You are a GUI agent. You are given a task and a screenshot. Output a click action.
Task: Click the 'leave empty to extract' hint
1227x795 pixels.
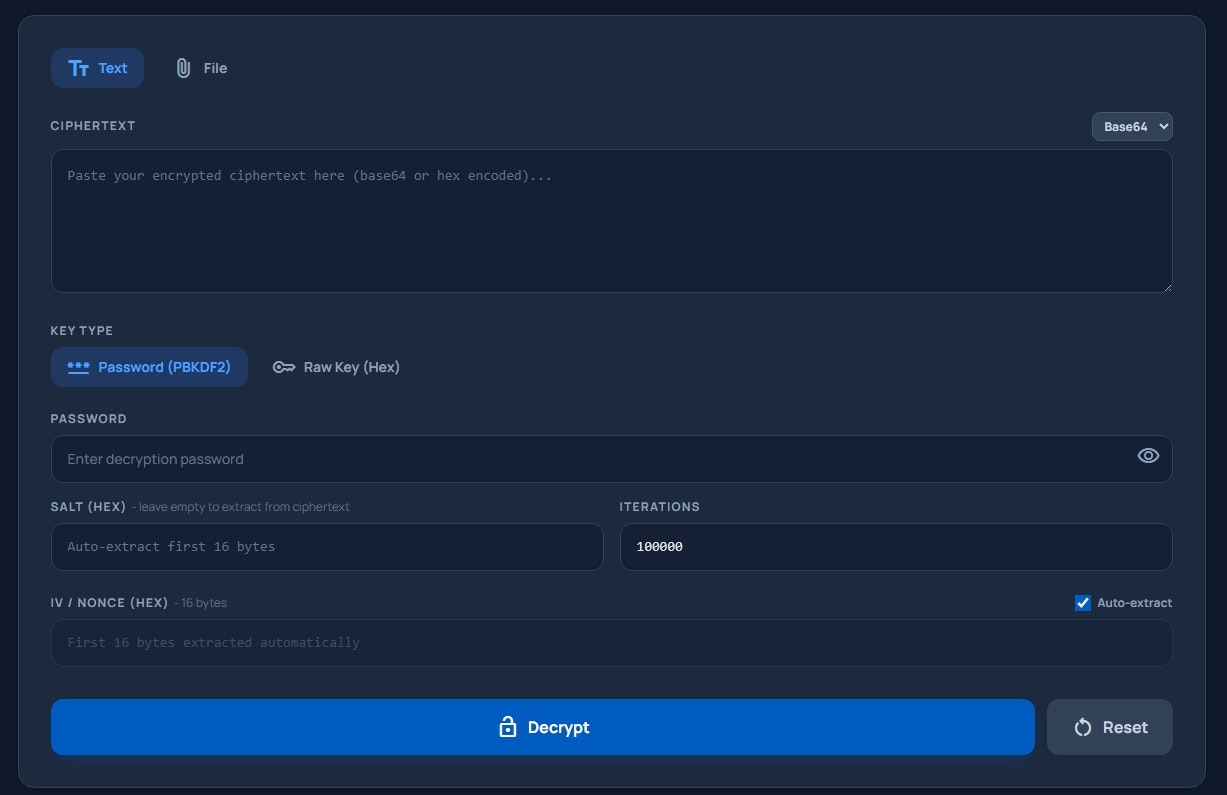pyautogui.click(x=240, y=507)
